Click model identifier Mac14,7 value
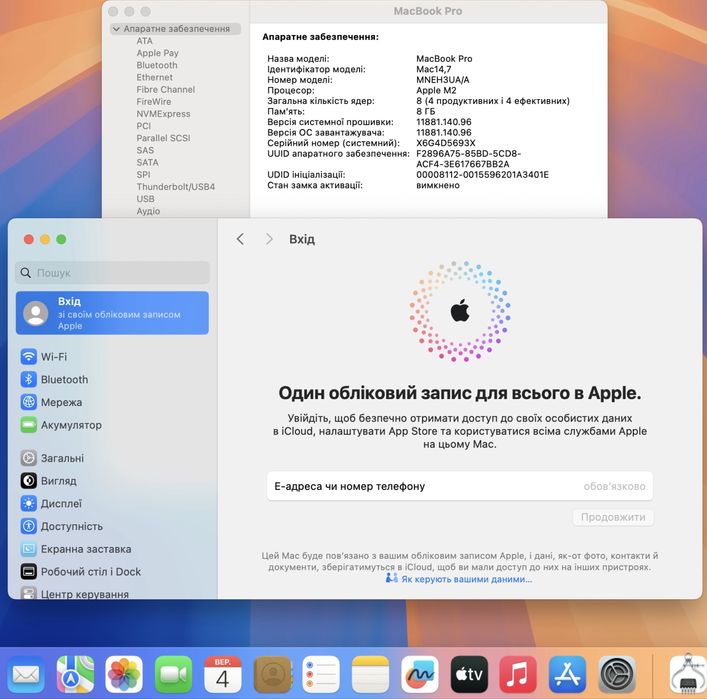Viewport: 707px width, 699px height. pyautogui.click(x=433, y=69)
